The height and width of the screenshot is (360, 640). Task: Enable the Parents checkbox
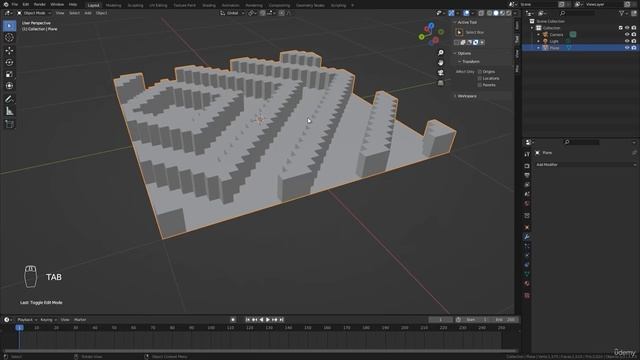pos(480,85)
